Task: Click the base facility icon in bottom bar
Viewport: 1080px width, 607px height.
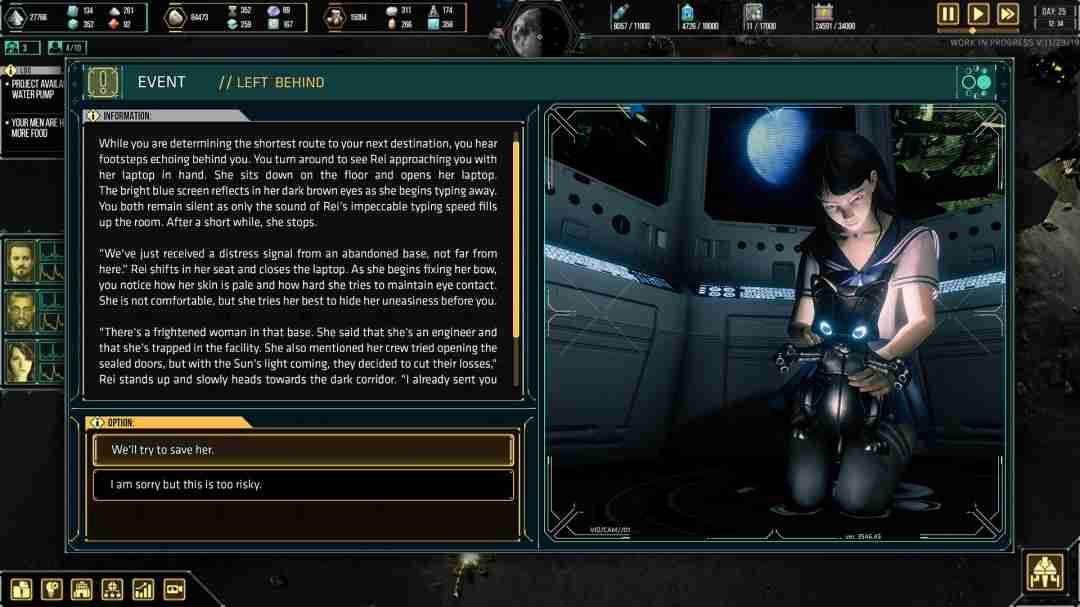Action: tap(82, 589)
